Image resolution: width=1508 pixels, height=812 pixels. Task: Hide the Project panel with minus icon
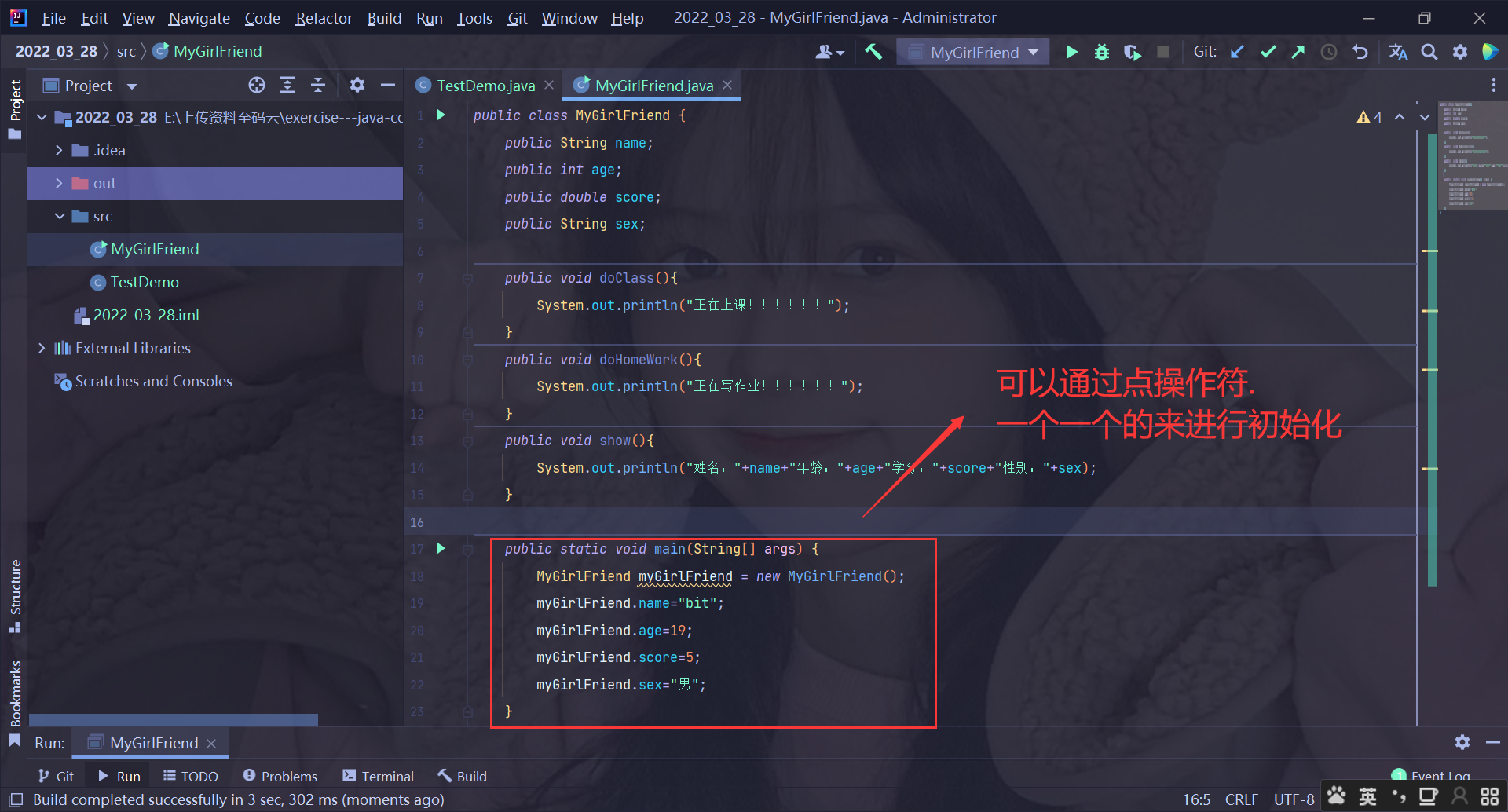388,85
